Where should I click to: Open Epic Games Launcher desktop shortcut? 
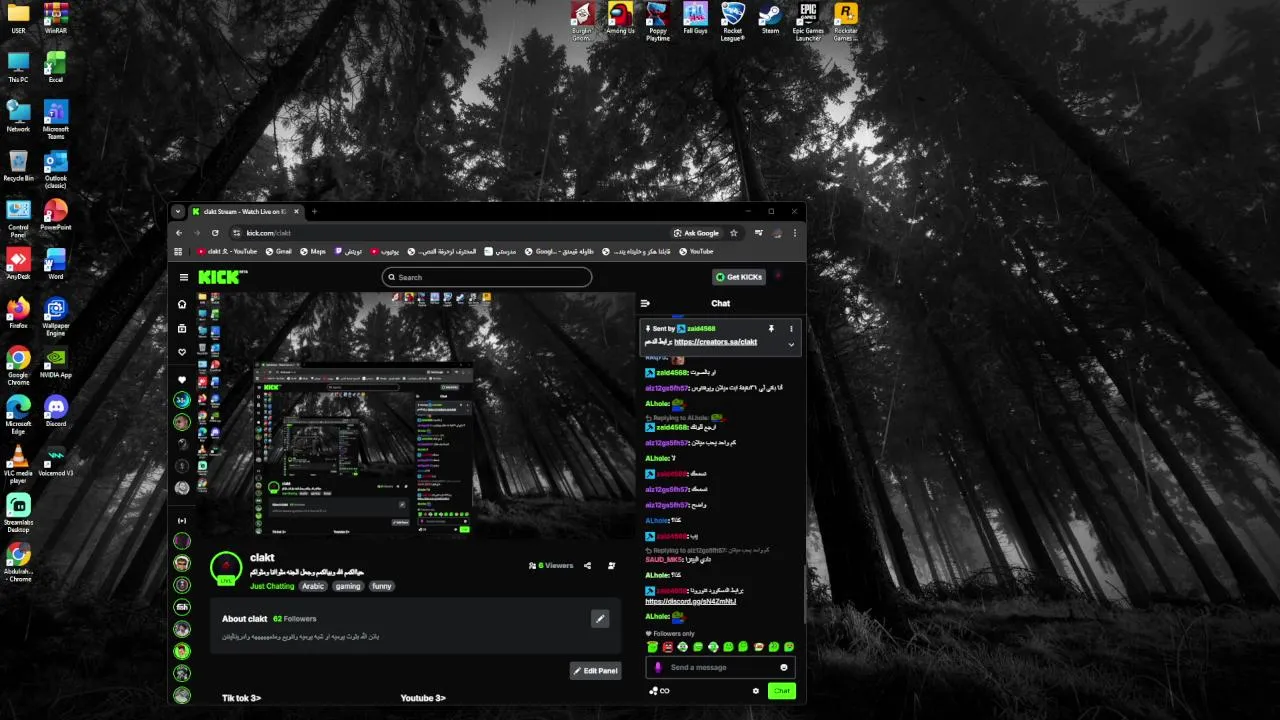click(808, 21)
